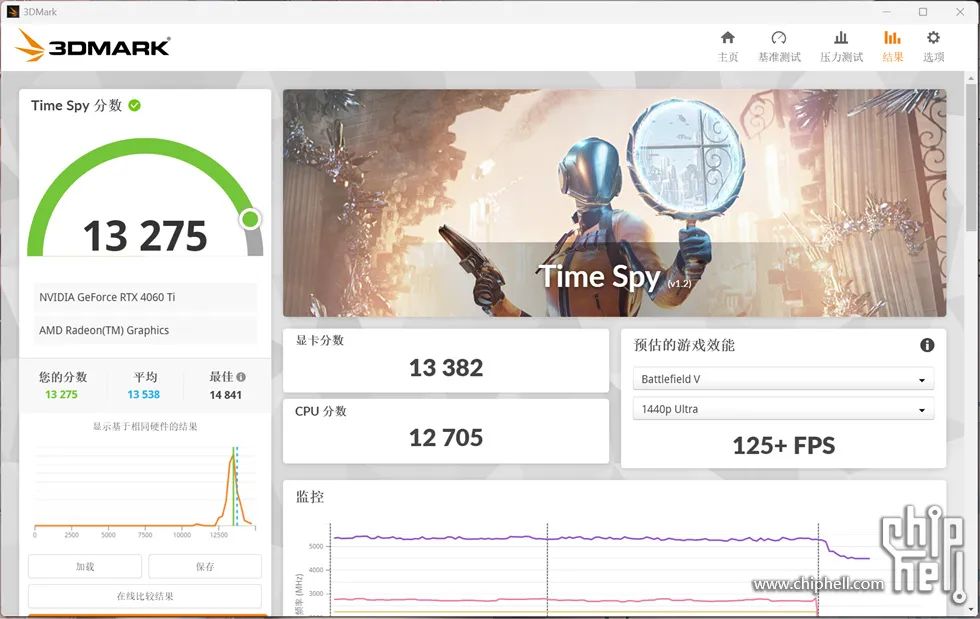
Task: Click the 13 275 overall score
Action: [x=145, y=236]
